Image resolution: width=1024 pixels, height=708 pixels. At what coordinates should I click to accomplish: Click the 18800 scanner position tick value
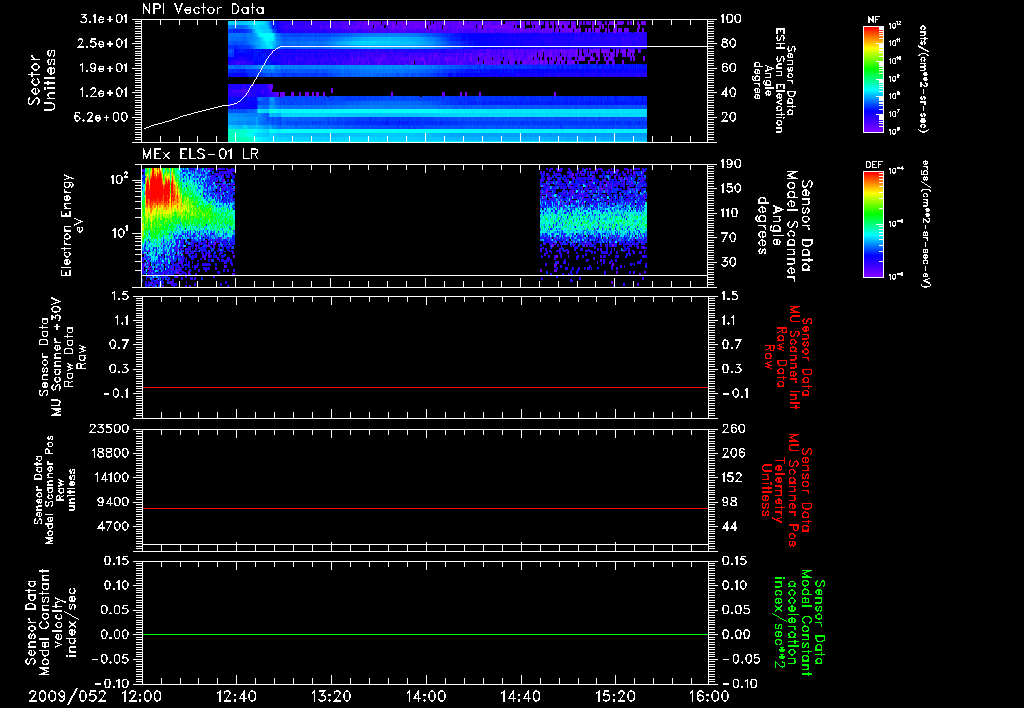[x=109, y=453]
